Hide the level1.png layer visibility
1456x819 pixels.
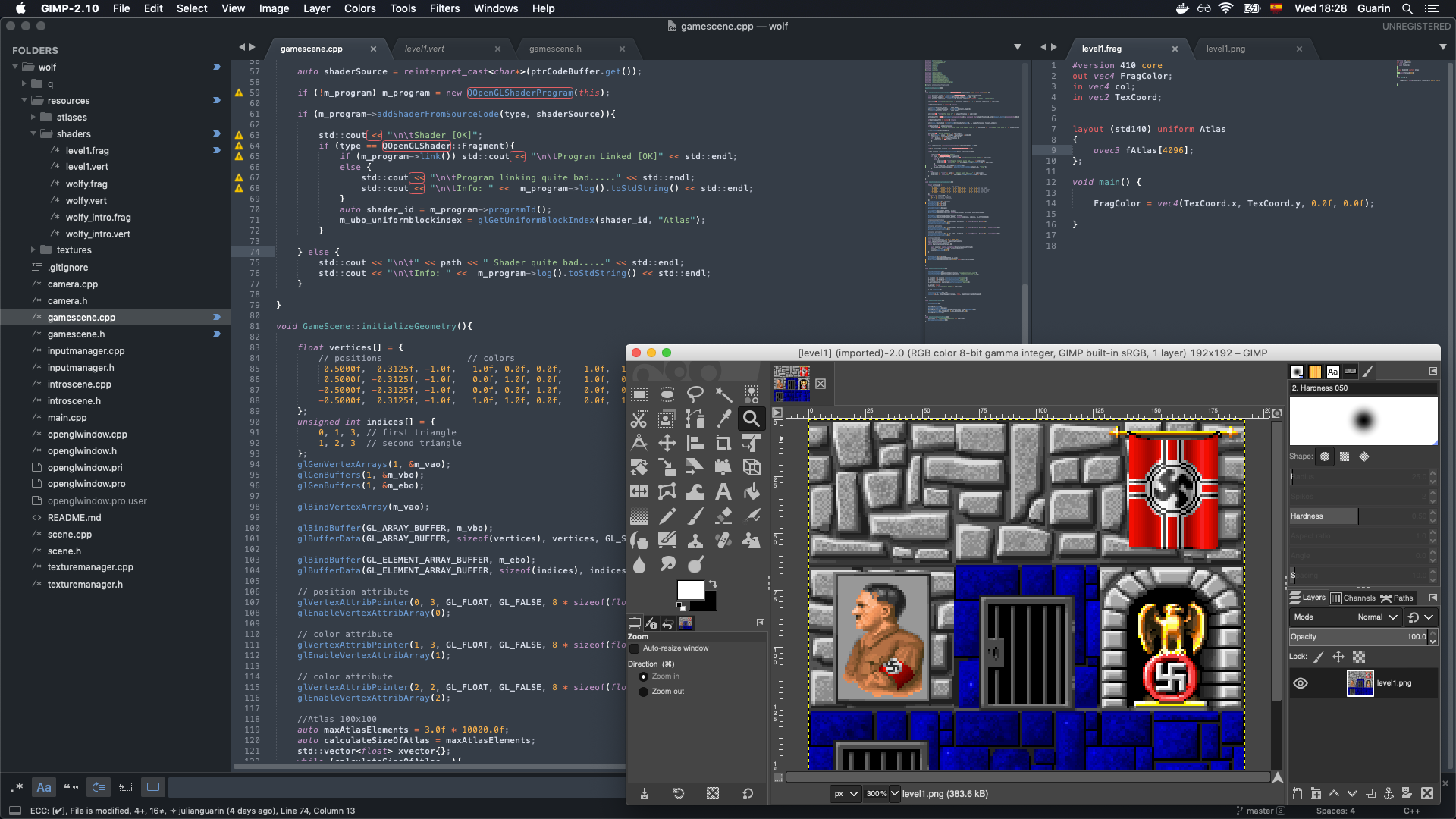coord(1301,683)
